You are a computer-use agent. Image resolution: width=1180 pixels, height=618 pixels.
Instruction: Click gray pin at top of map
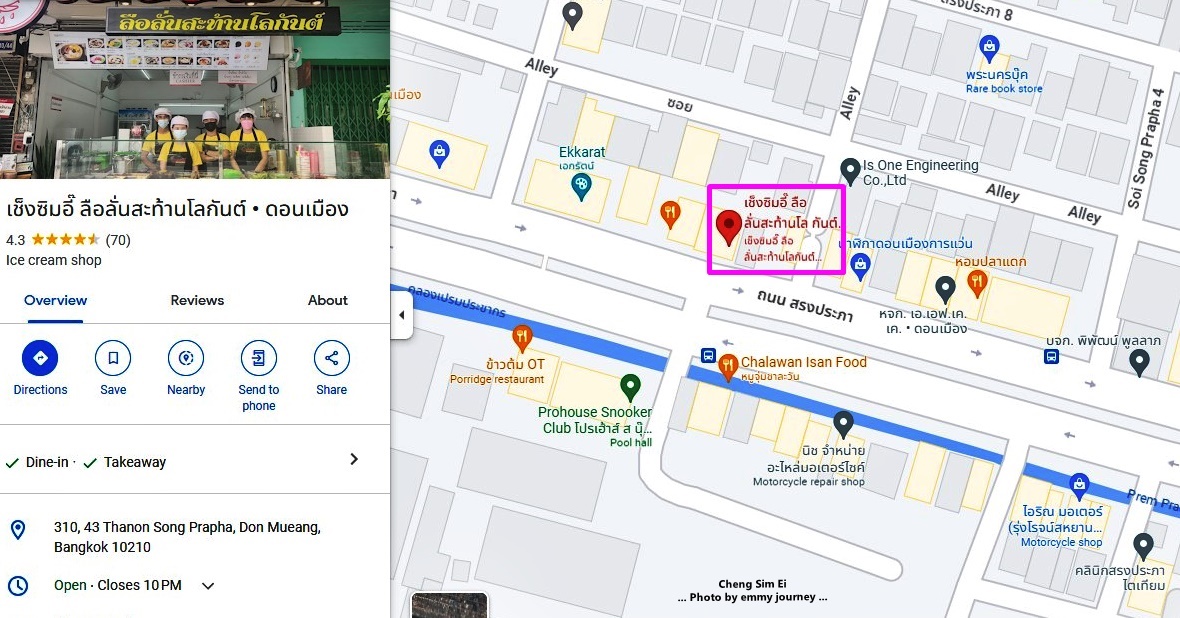point(572,16)
